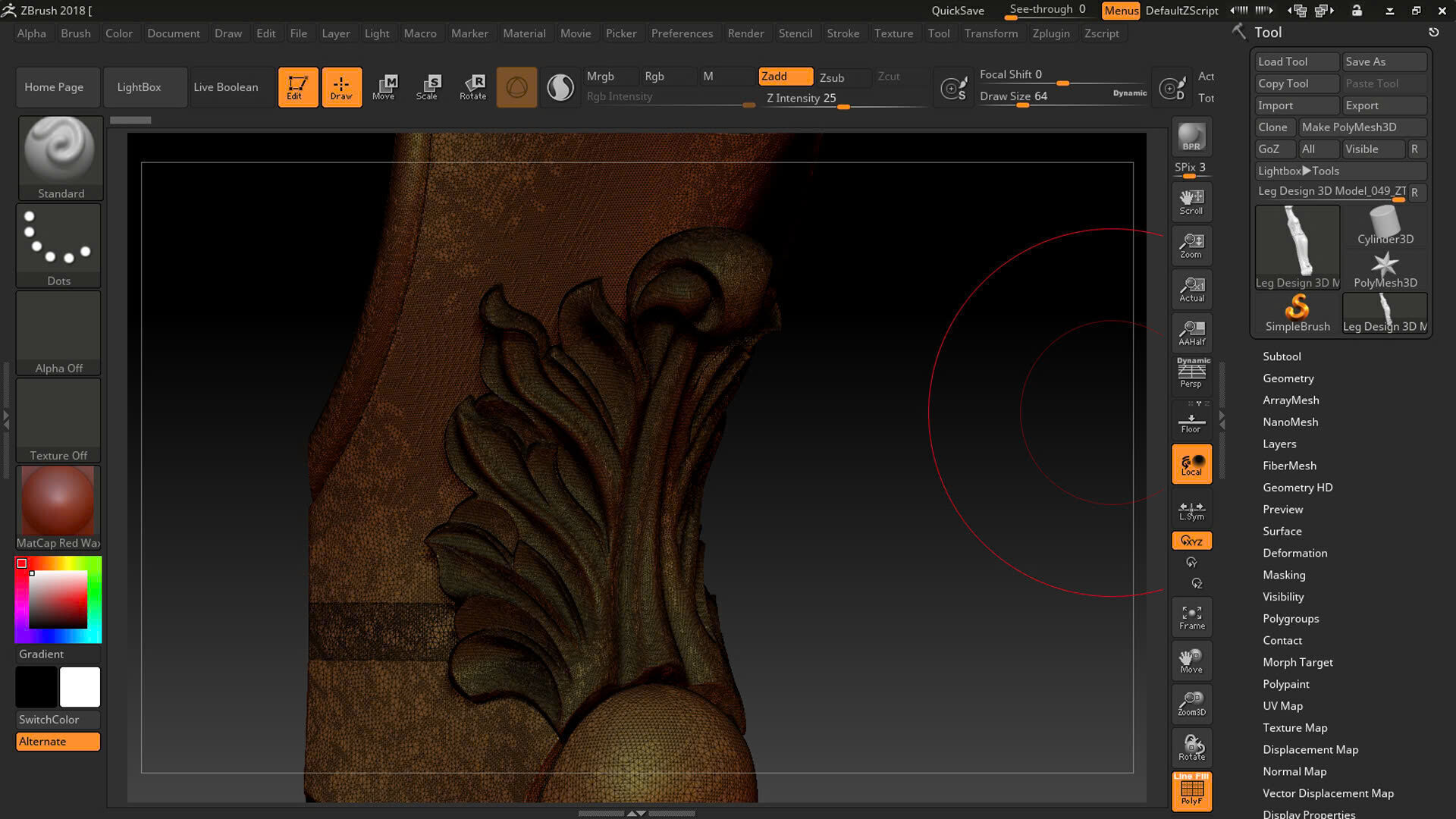Click the BPR render icon
This screenshot has width=1456, height=819.
point(1191,137)
